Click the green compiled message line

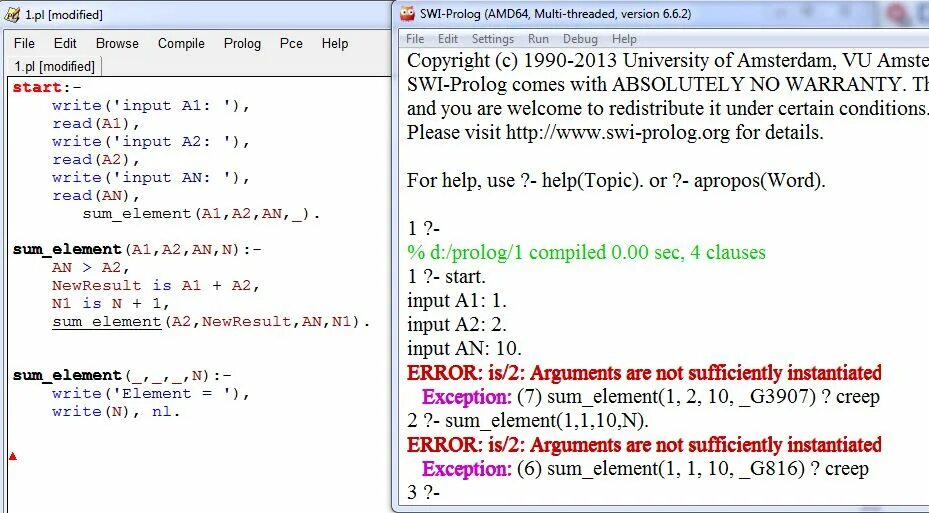click(587, 252)
